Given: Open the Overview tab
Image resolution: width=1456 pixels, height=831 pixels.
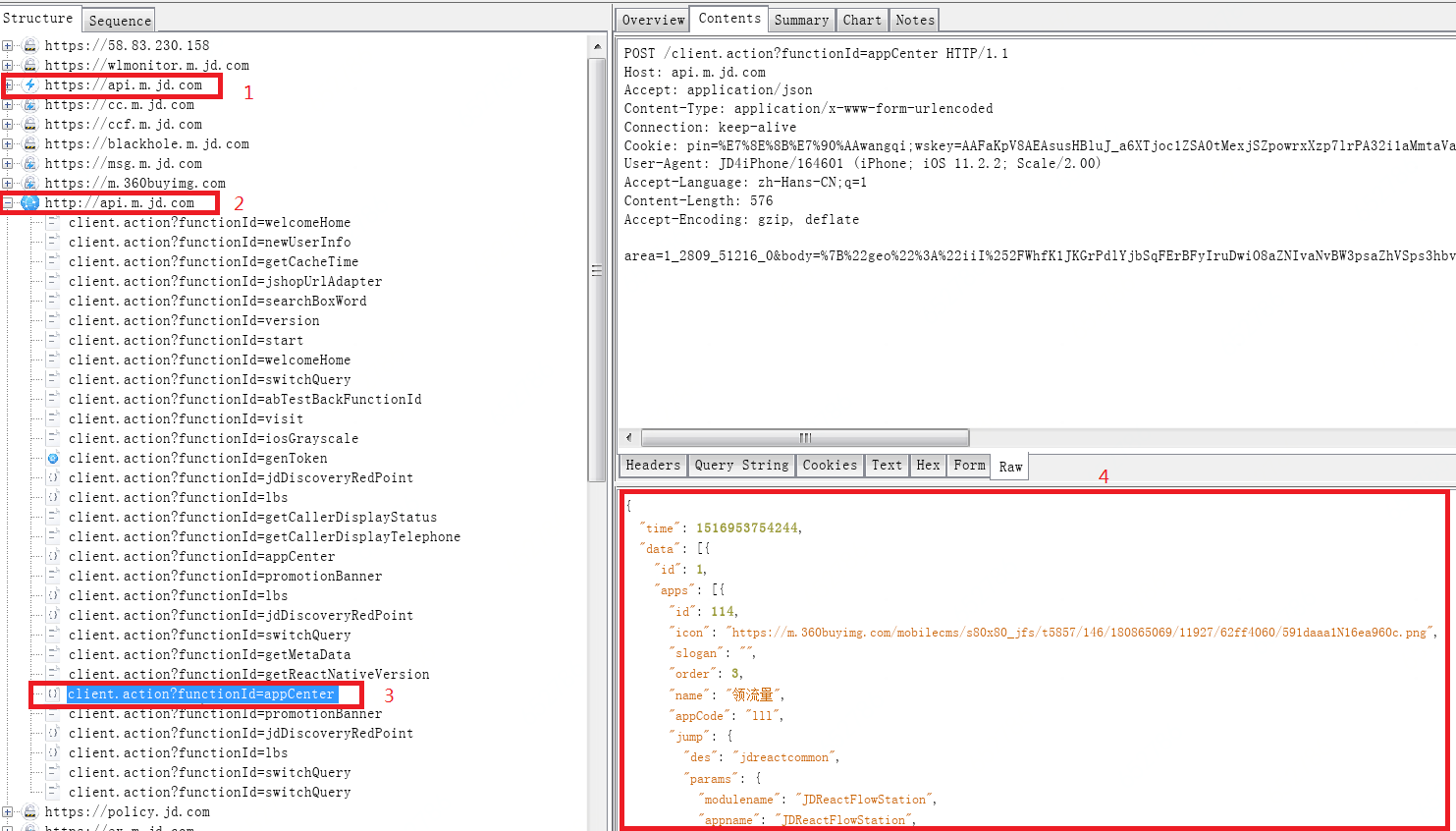Looking at the screenshot, I should click(653, 20).
